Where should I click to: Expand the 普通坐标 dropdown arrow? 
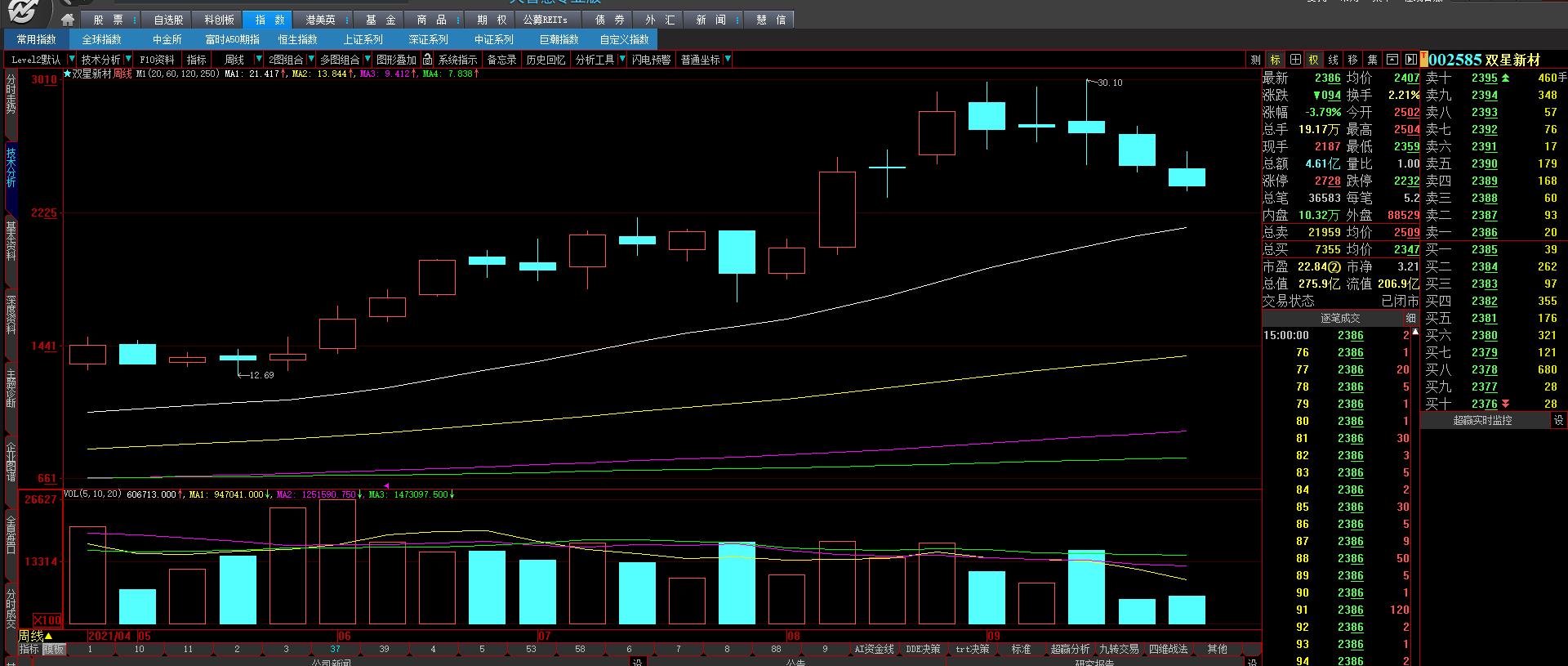728,60
